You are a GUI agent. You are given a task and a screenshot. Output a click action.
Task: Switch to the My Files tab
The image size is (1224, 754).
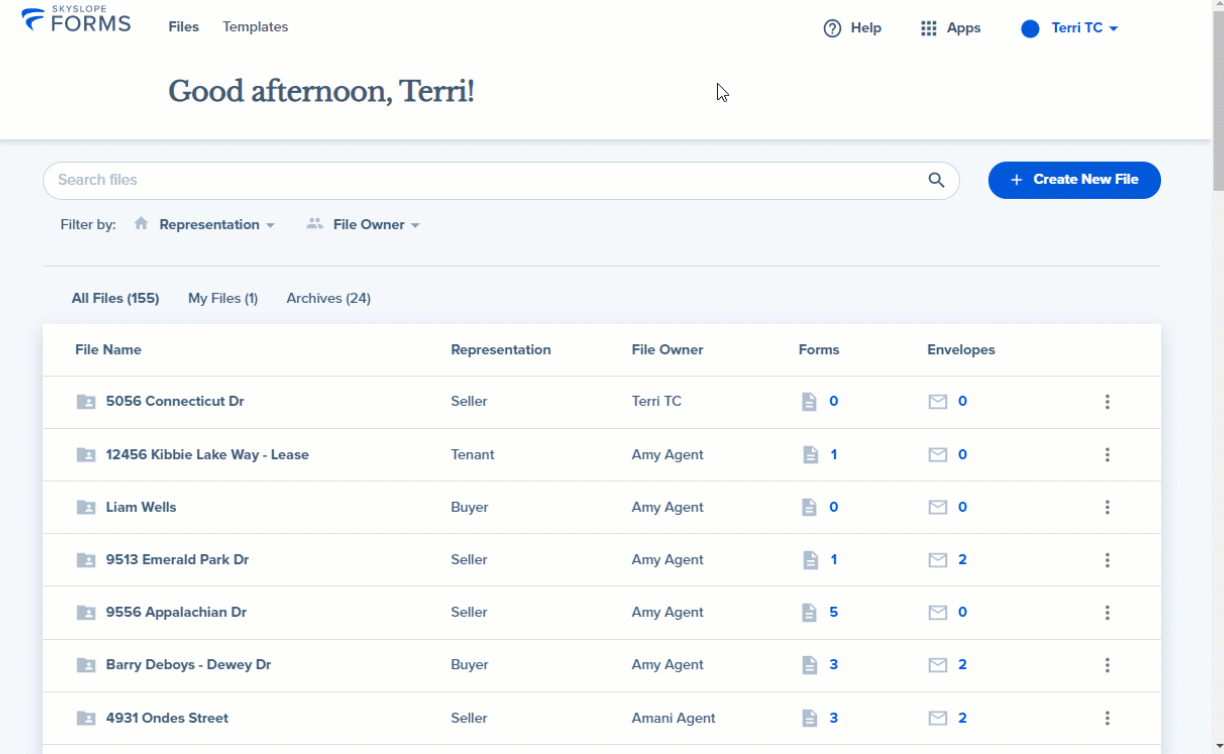223,298
